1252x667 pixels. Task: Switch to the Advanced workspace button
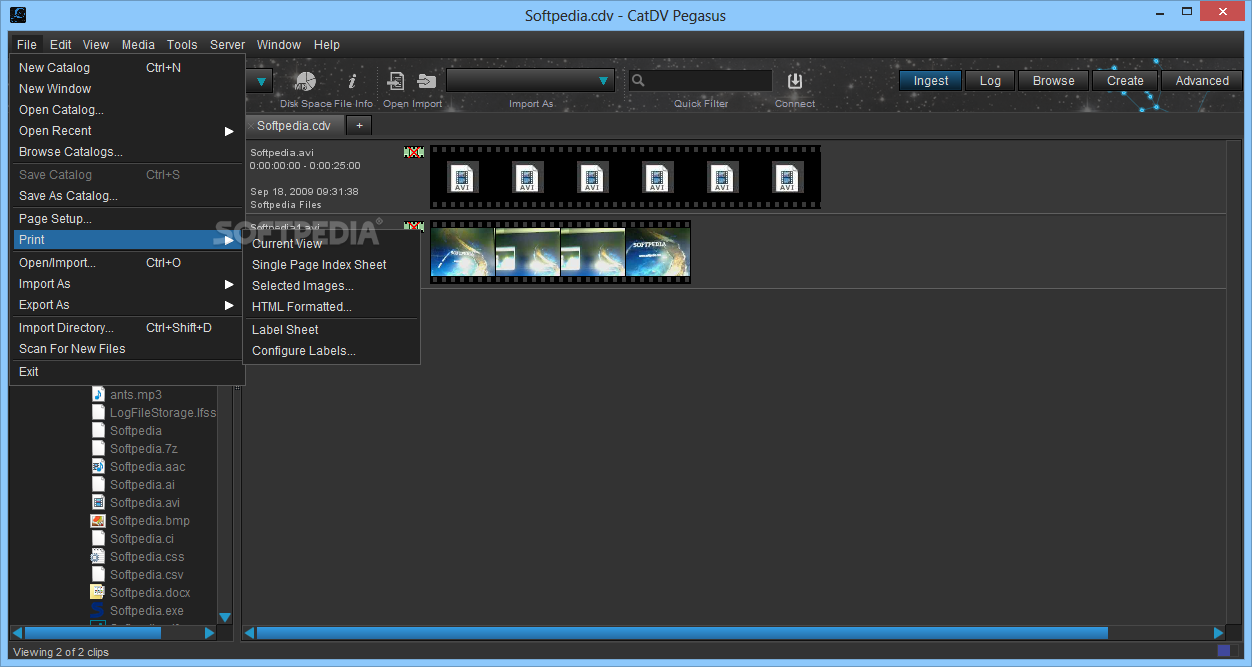1202,81
